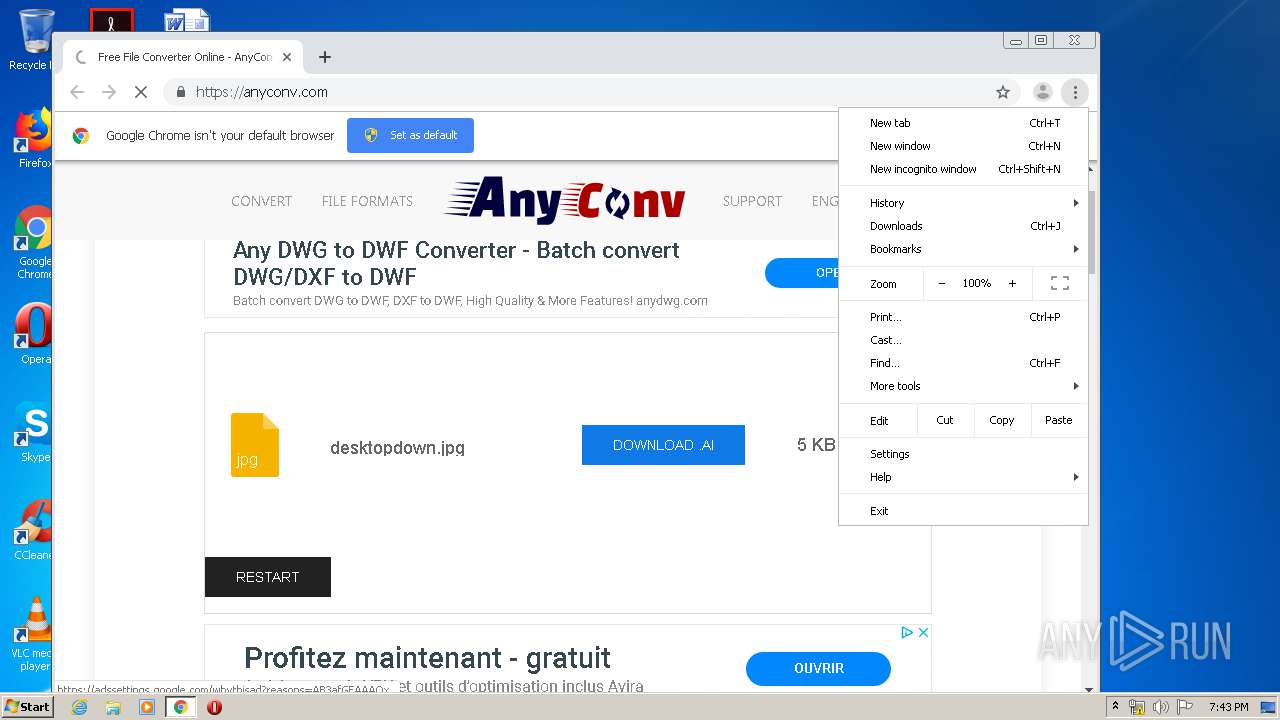Click the taskbar clock
The image size is (1280, 720).
pos(1228,707)
